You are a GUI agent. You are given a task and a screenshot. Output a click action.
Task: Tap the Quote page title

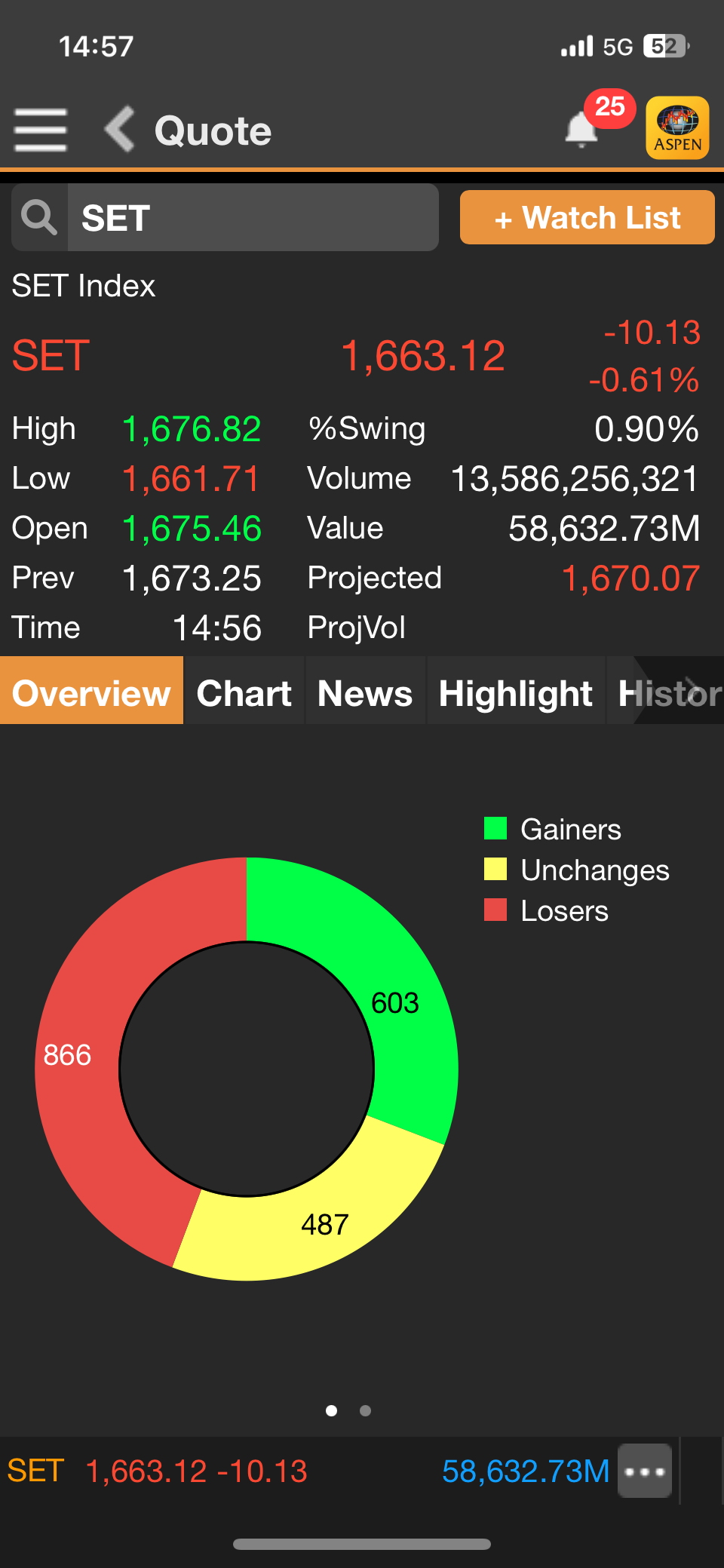tap(213, 130)
